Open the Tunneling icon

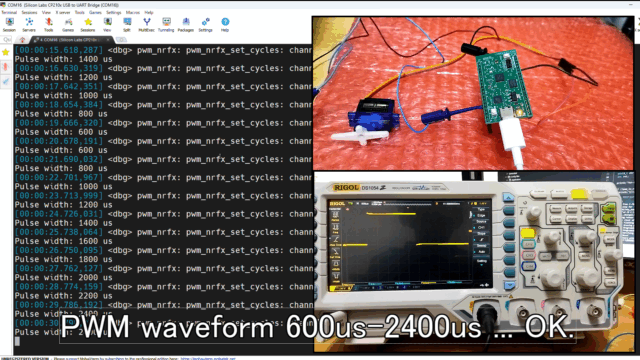point(166,24)
